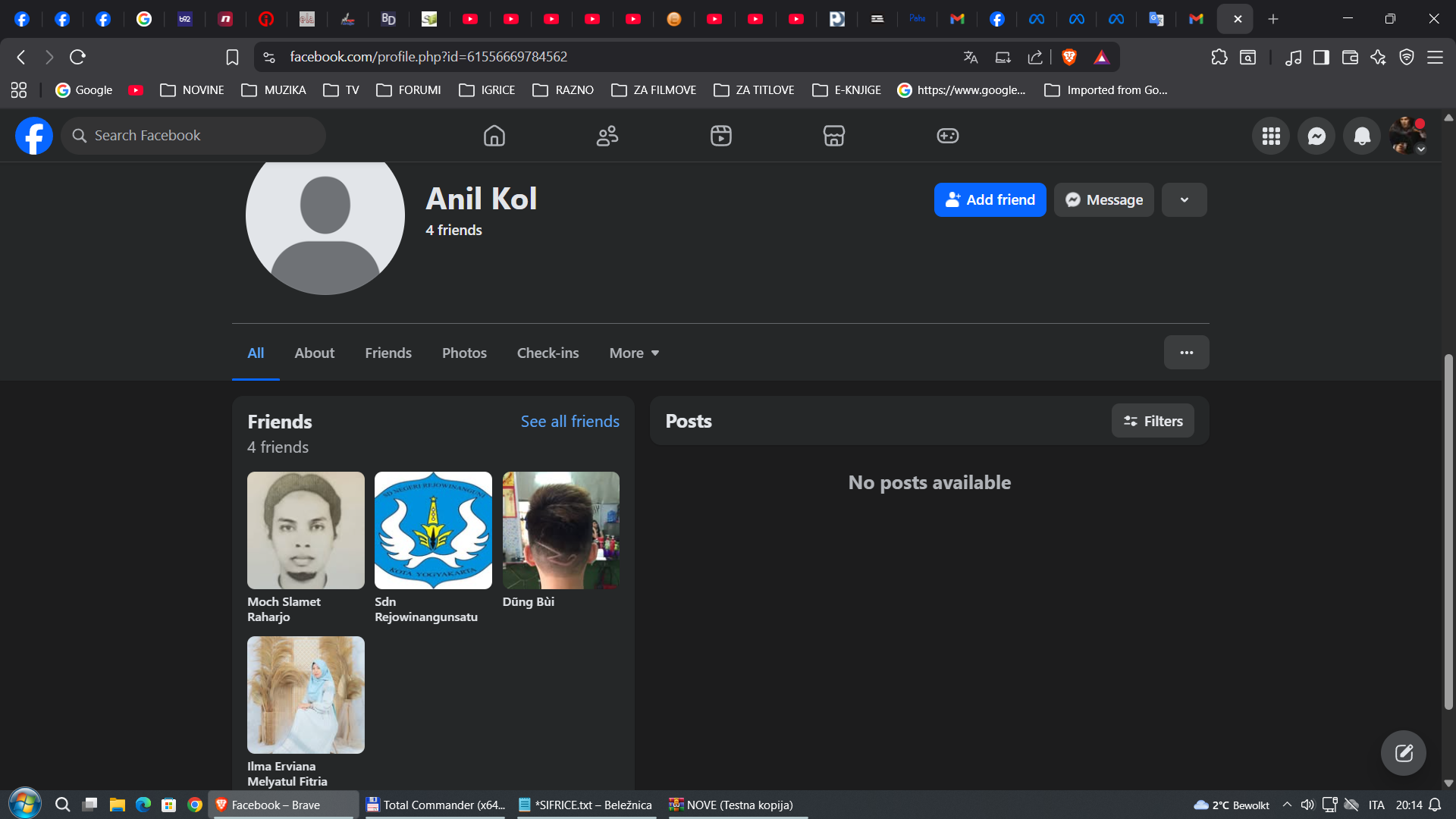Open the notifications bell
This screenshot has height=819, width=1456.
tap(1361, 136)
